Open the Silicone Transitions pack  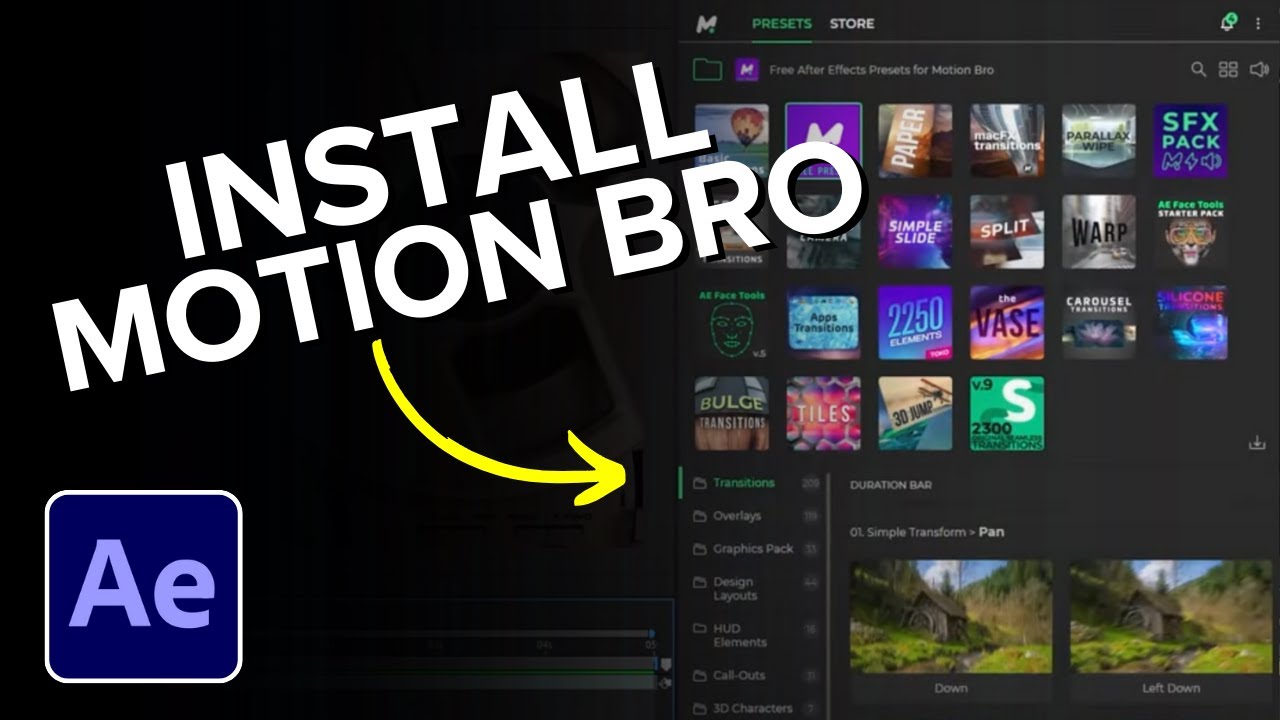point(1190,323)
